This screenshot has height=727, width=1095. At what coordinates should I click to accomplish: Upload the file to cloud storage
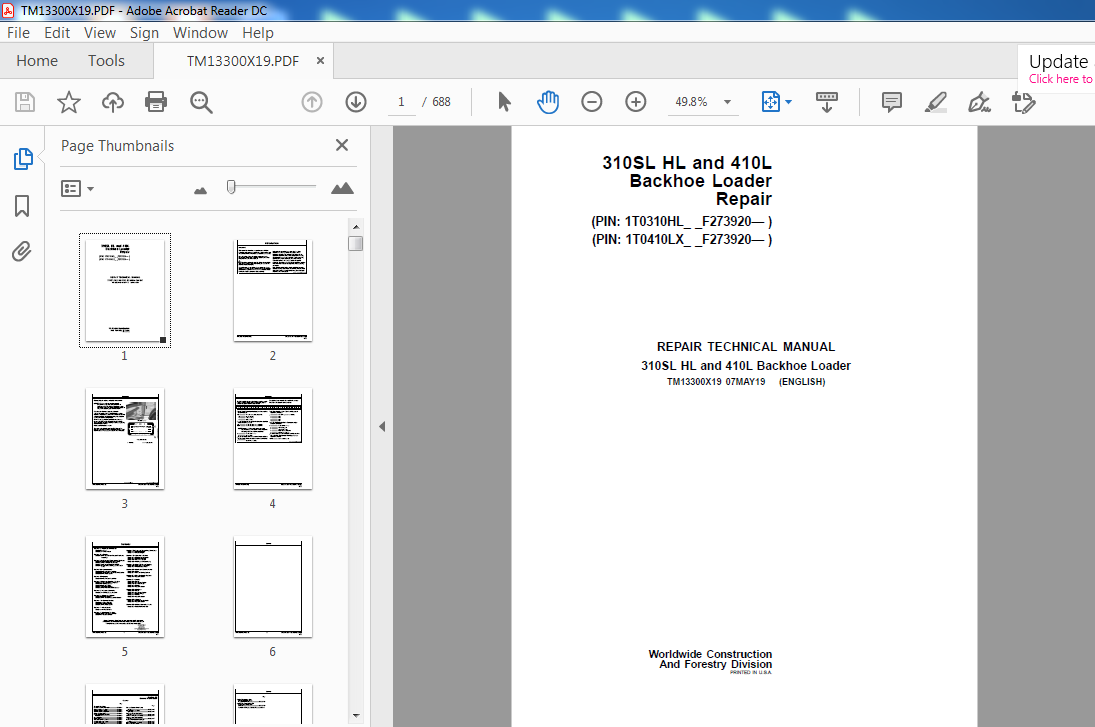click(x=112, y=102)
